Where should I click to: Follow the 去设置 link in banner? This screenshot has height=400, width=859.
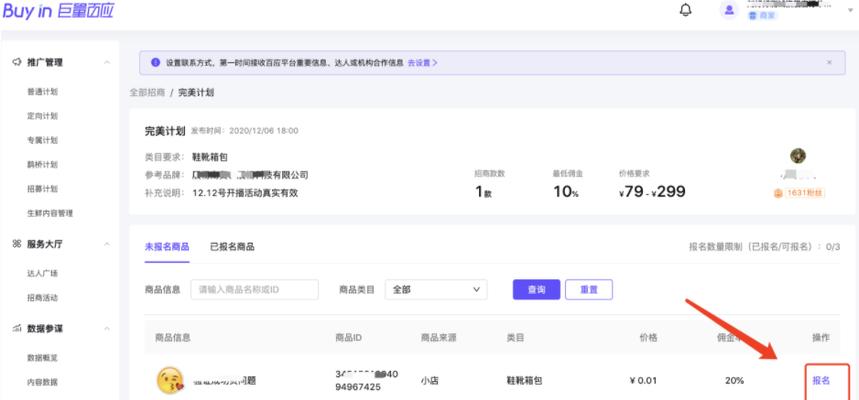[x=422, y=62]
